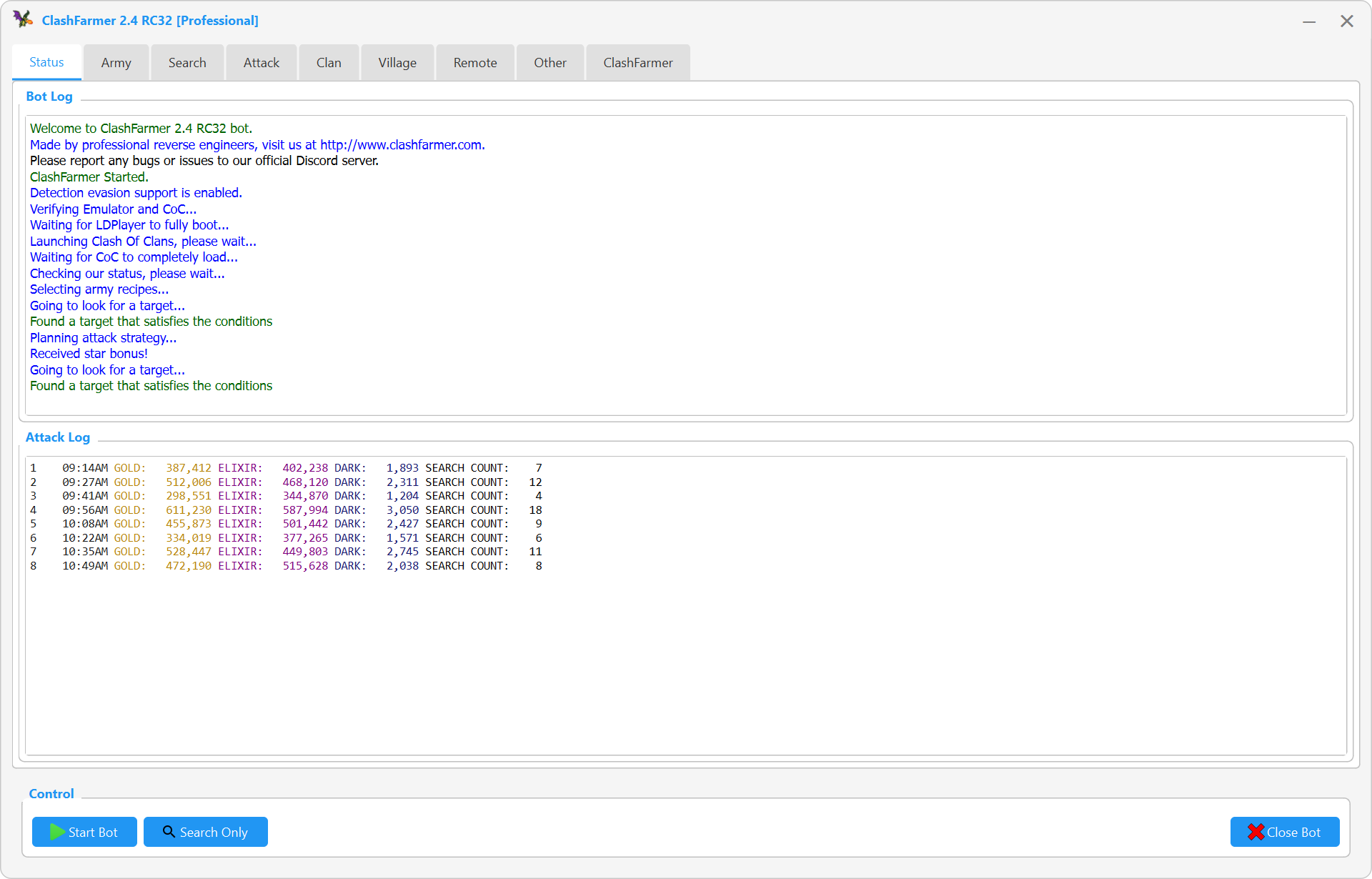
Task: Click the 10:35AM attack log row
Action: [x=286, y=552]
